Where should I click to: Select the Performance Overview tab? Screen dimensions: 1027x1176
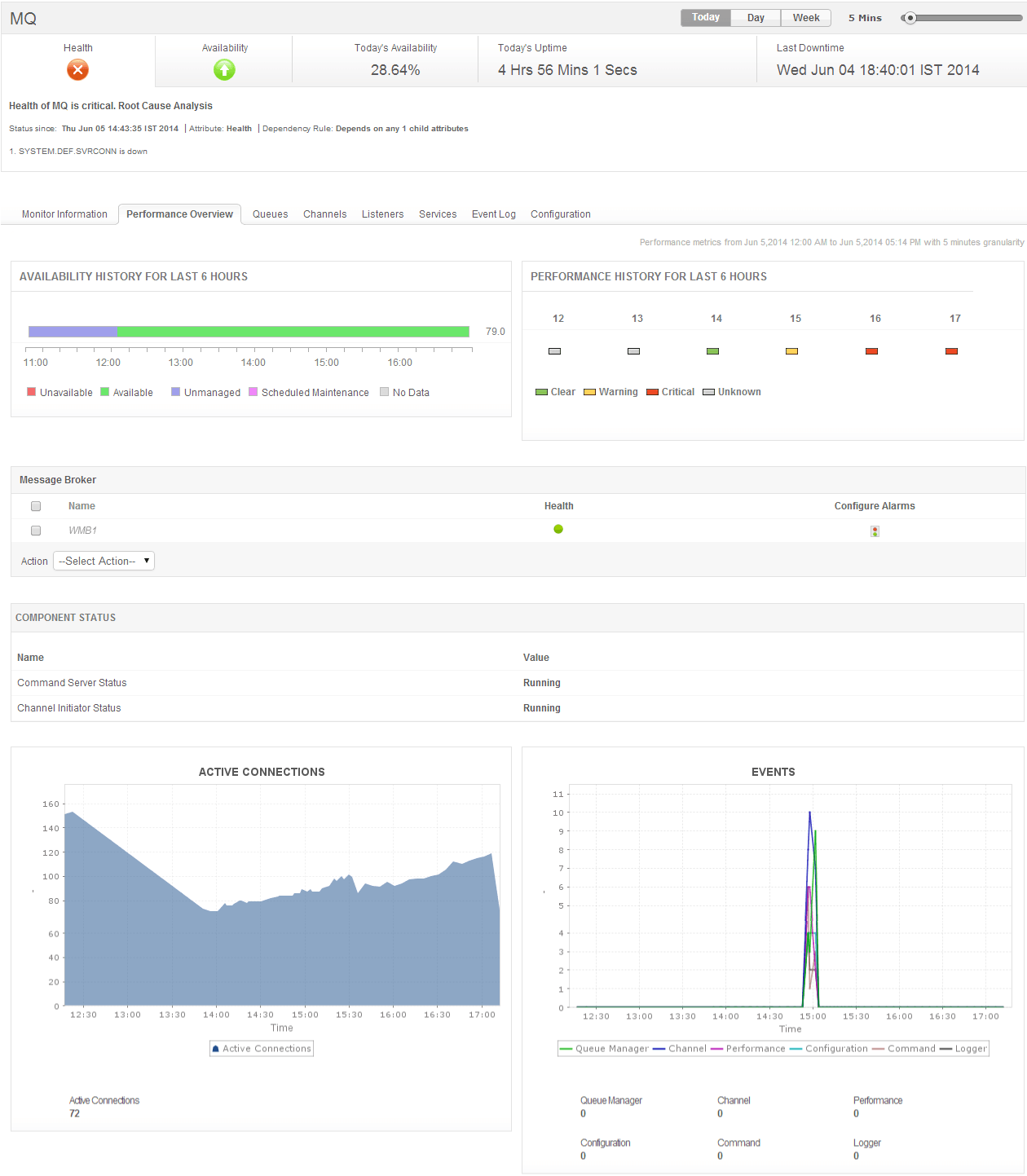pyautogui.click(x=179, y=214)
